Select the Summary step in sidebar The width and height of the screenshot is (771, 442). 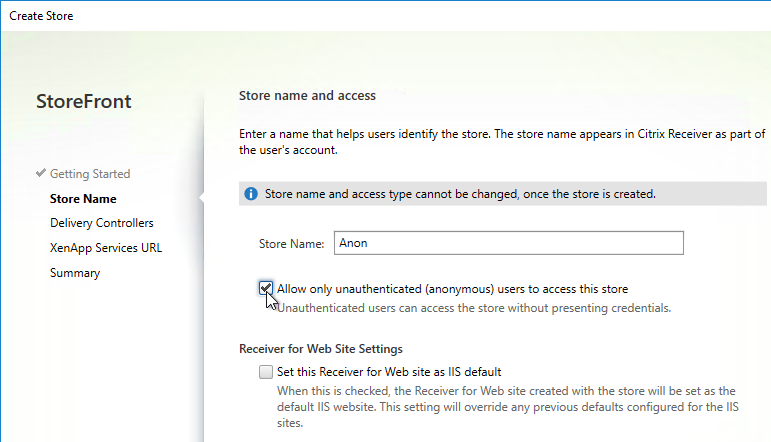tap(75, 273)
